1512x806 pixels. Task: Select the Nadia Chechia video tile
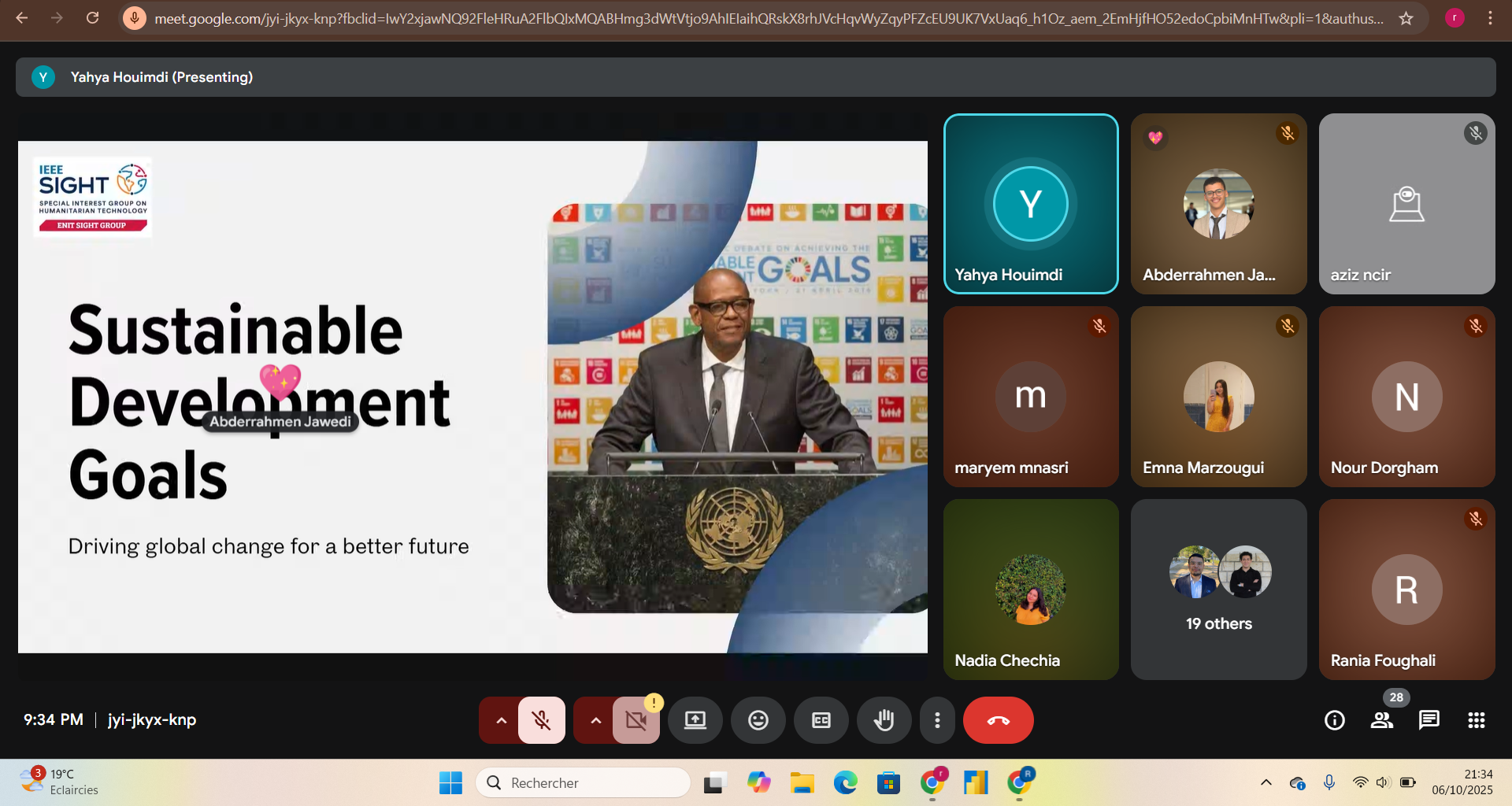pos(1030,590)
